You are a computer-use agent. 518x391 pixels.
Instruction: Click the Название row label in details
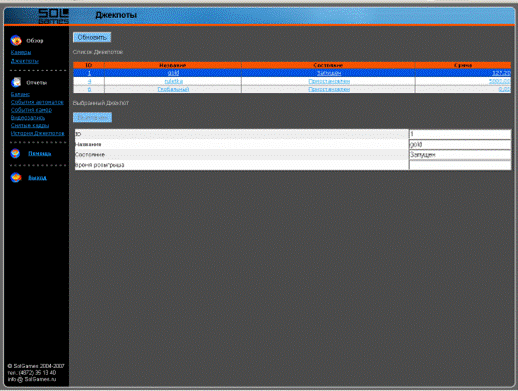pos(88,144)
